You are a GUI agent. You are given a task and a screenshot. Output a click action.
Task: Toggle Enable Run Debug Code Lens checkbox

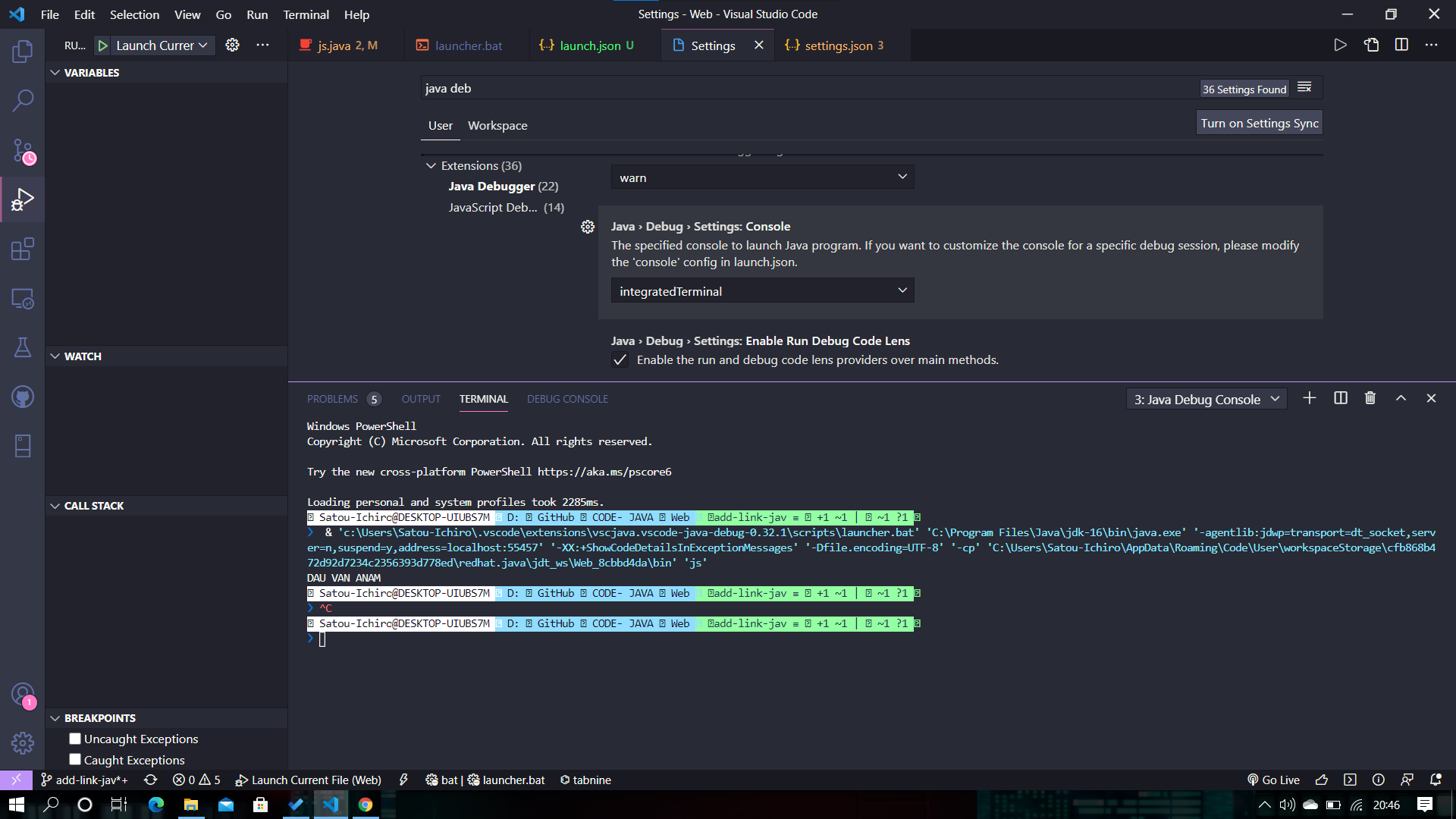(620, 360)
